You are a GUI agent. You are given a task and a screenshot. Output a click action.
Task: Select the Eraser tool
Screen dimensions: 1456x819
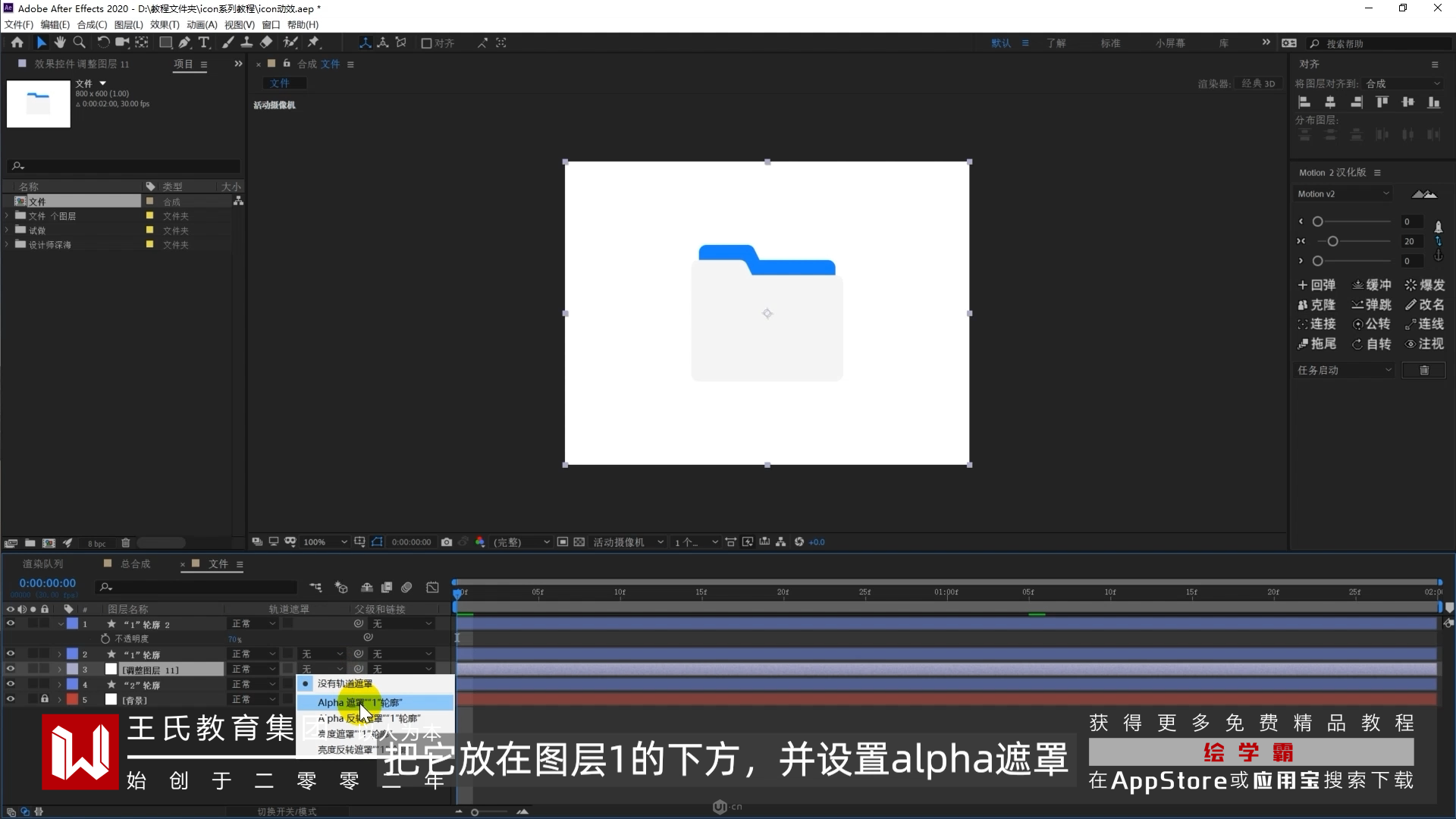coord(266,43)
